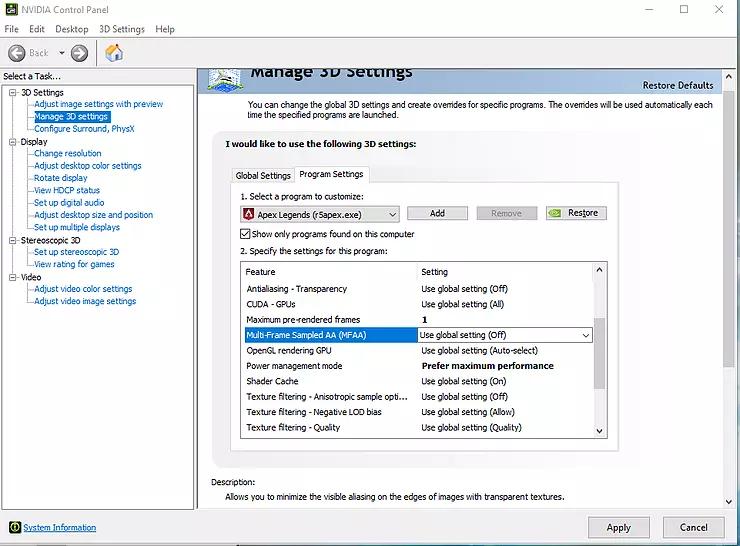
Task: Switch to the Global Settings tab
Action: pos(263,176)
